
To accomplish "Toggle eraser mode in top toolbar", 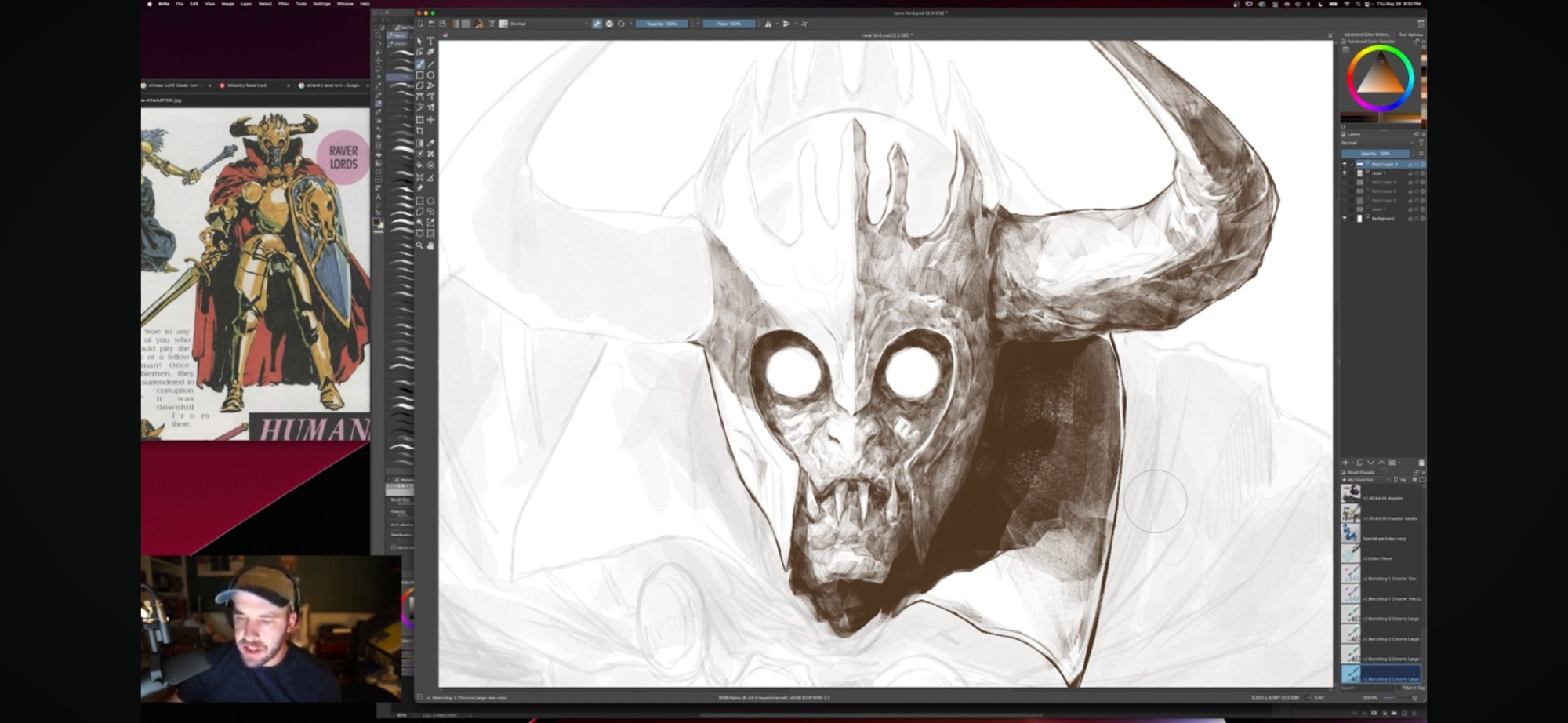I will pos(597,24).
